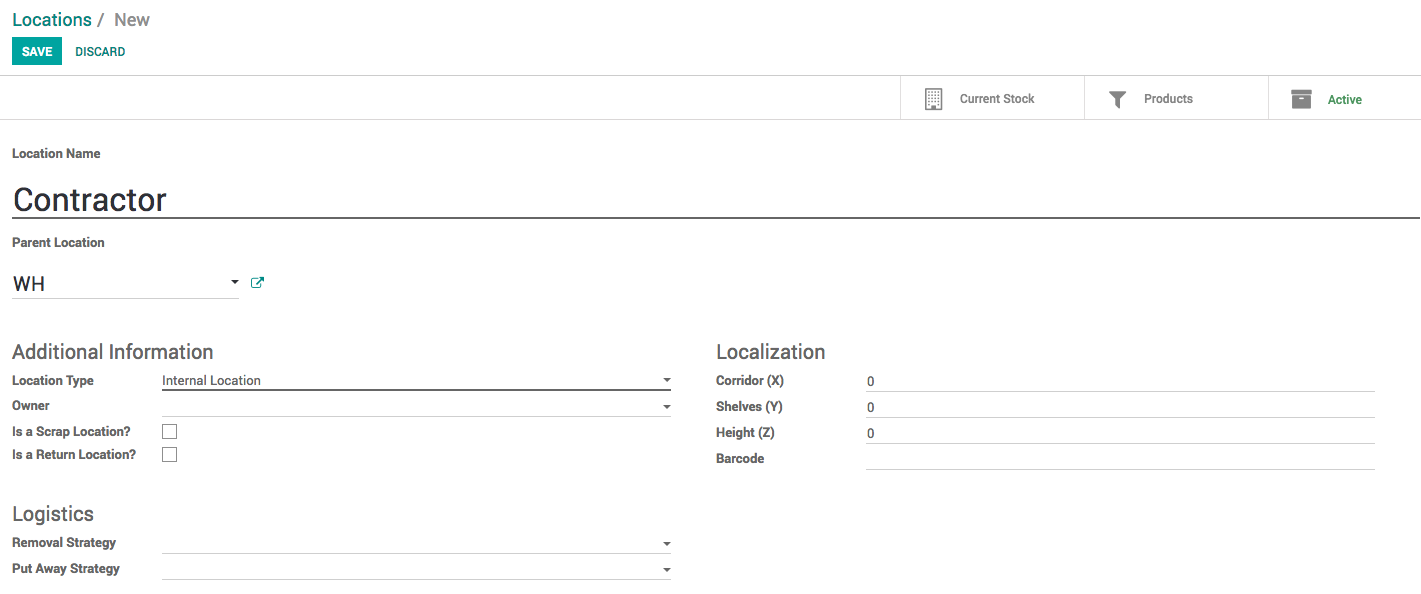This screenshot has height=594, width=1421.
Task: Focus the Corridor (X) input field
Action: 1120,382
